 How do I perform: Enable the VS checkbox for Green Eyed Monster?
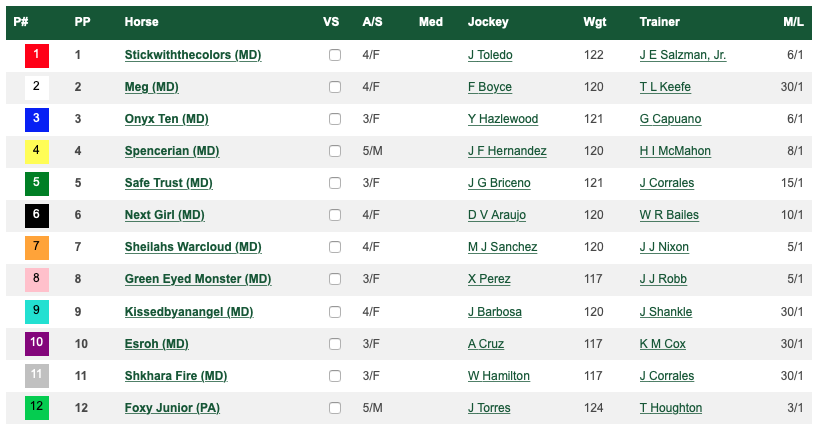coord(335,280)
